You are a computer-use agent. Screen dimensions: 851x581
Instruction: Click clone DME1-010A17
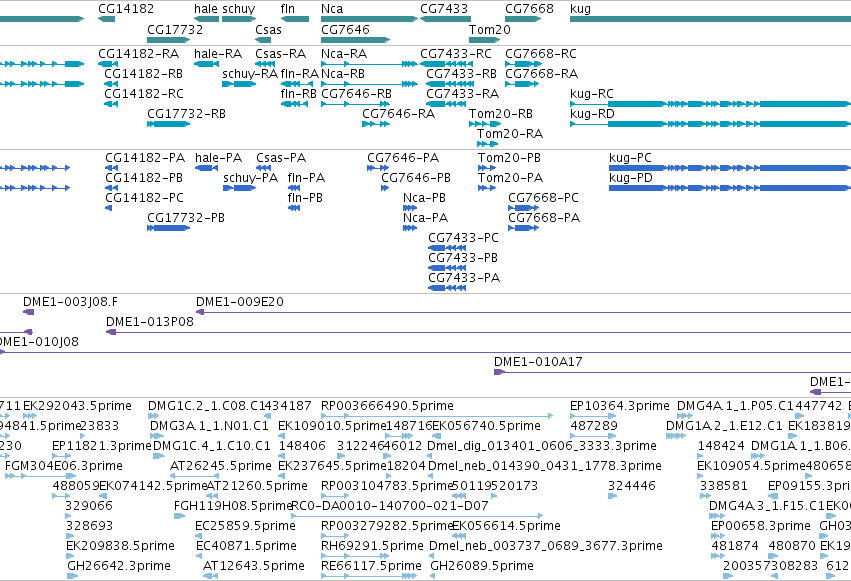tap(538, 362)
